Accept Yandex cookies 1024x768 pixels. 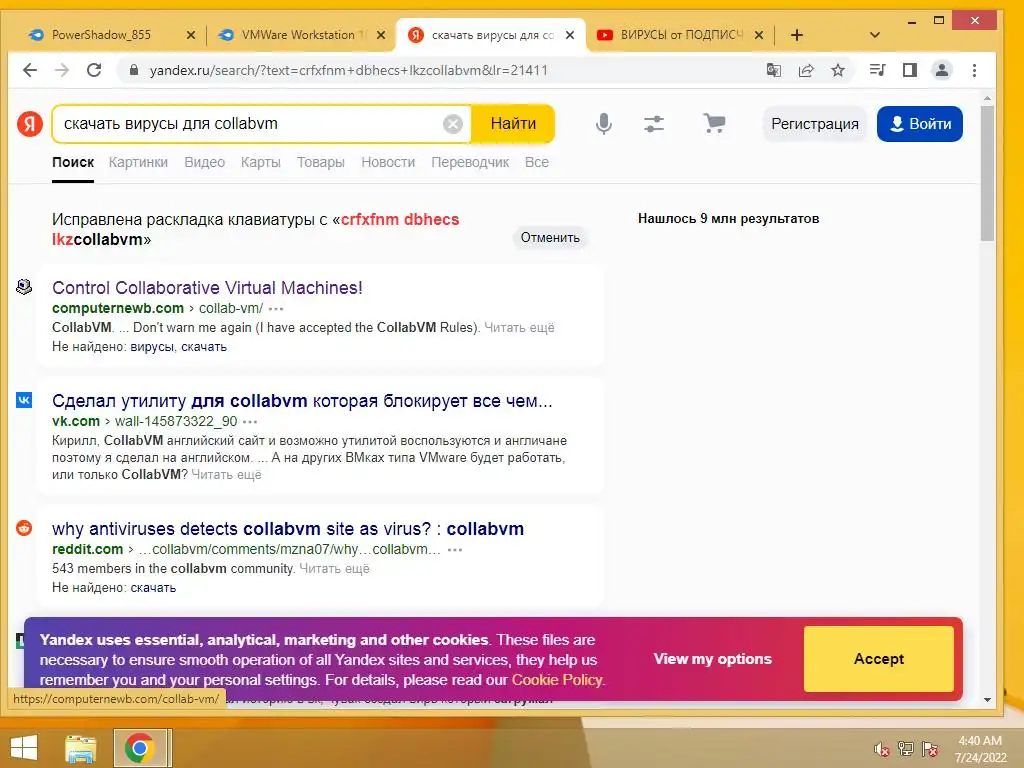[x=878, y=659]
